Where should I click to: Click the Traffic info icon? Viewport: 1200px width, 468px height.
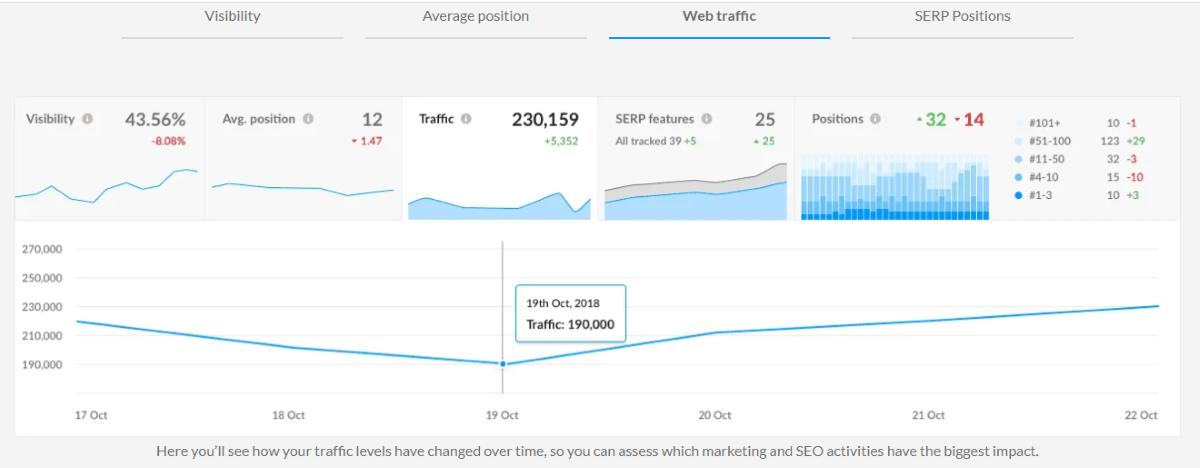(466, 119)
